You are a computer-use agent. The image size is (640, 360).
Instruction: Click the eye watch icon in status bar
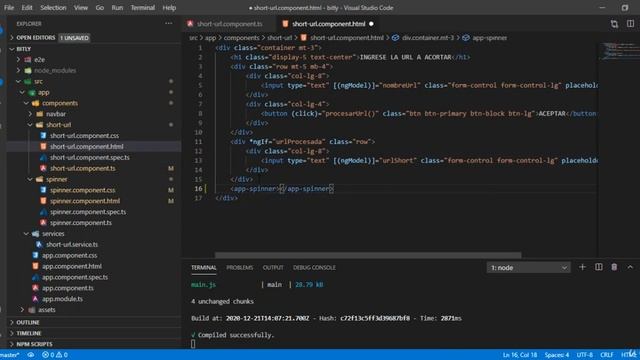[31, 355]
